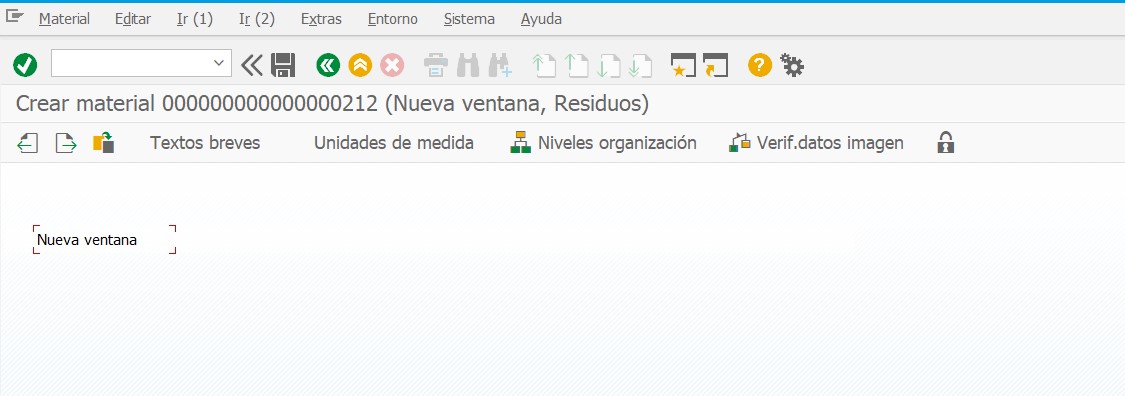Open the Sistema menu
This screenshot has width=1125, height=396.
(x=469, y=19)
